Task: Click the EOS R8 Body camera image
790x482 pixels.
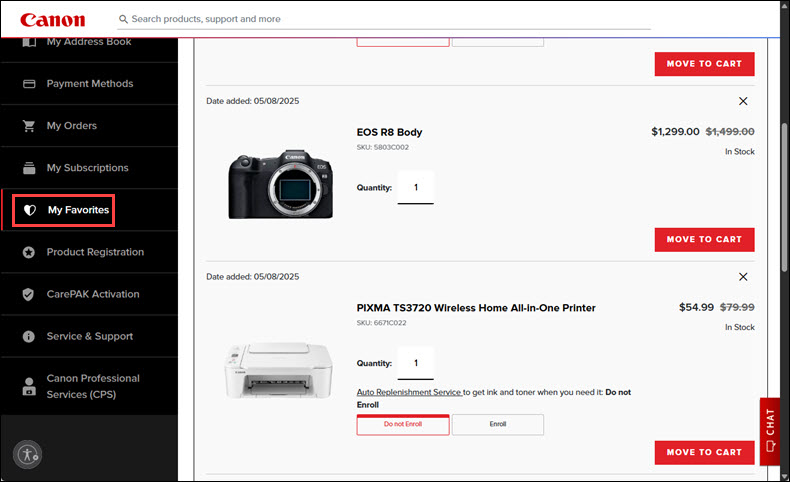Action: (280, 184)
